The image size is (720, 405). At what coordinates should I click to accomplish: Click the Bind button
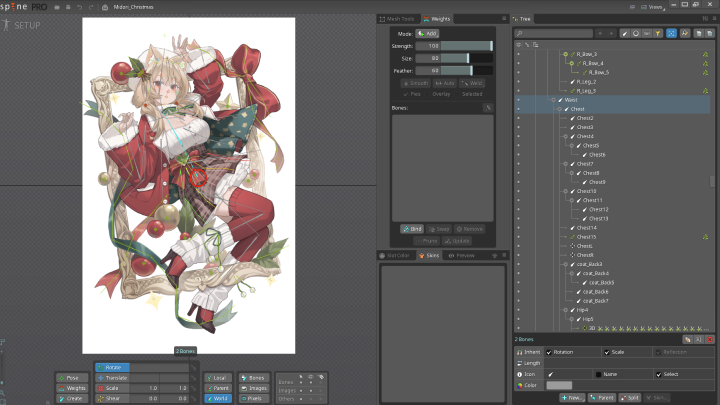(412, 229)
